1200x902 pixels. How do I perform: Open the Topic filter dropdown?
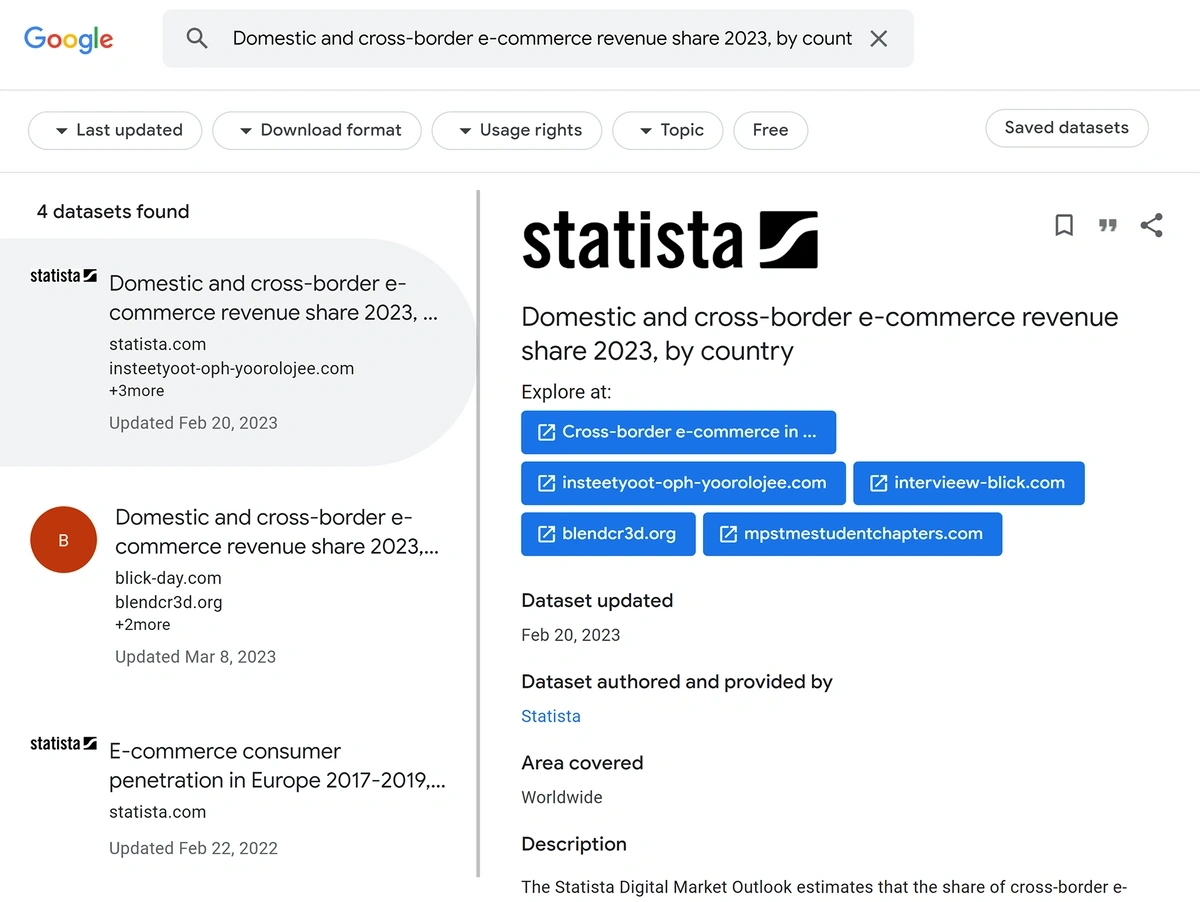(668, 130)
